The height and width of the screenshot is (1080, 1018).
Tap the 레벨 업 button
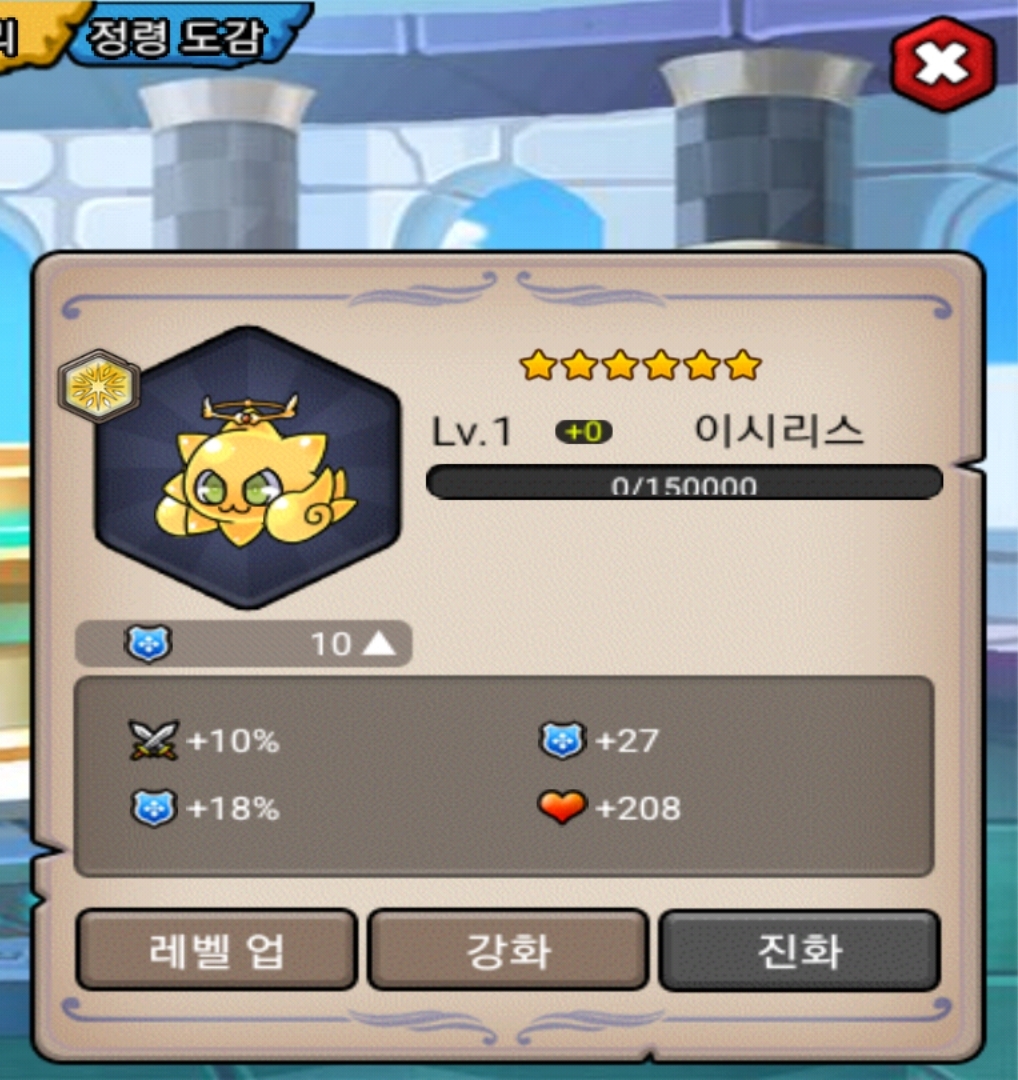pos(217,951)
